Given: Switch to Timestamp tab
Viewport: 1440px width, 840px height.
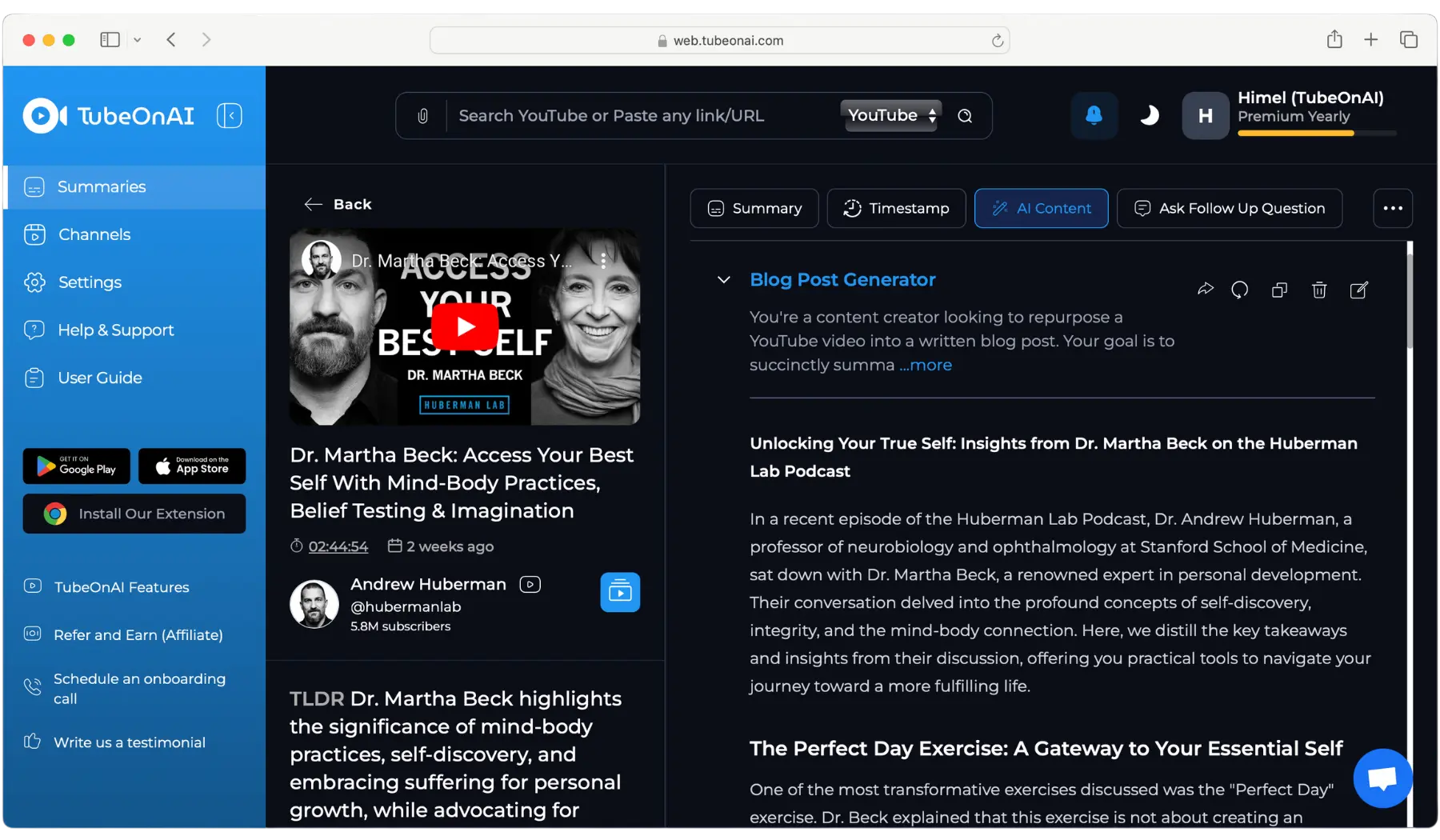Looking at the screenshot, I should pyautogui.click(x=896, y=208).
